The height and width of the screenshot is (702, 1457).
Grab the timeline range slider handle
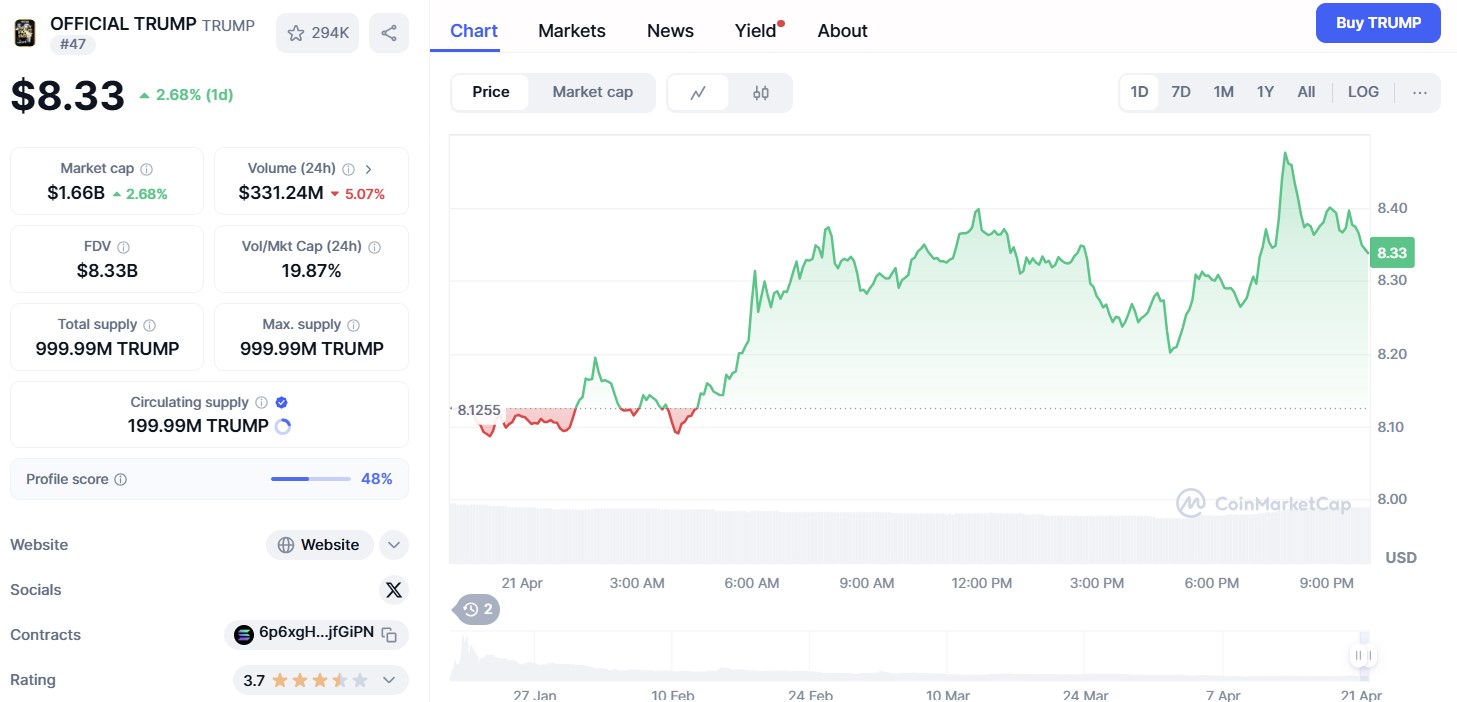(1362, 656)
